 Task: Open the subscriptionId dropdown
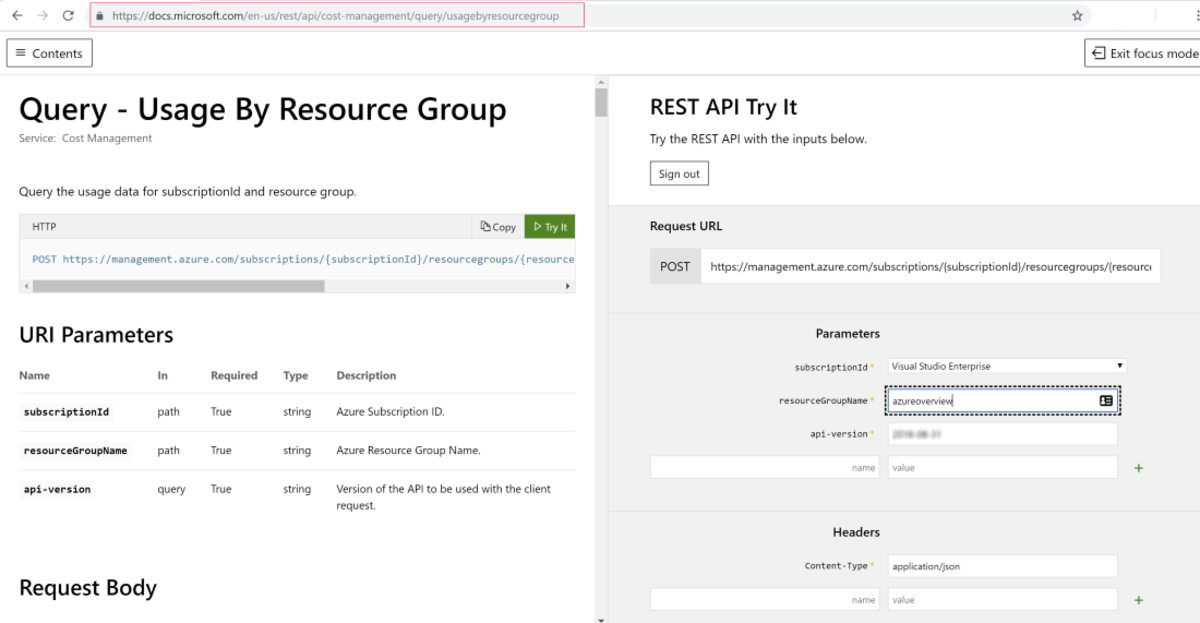[x=1118, y=366]
